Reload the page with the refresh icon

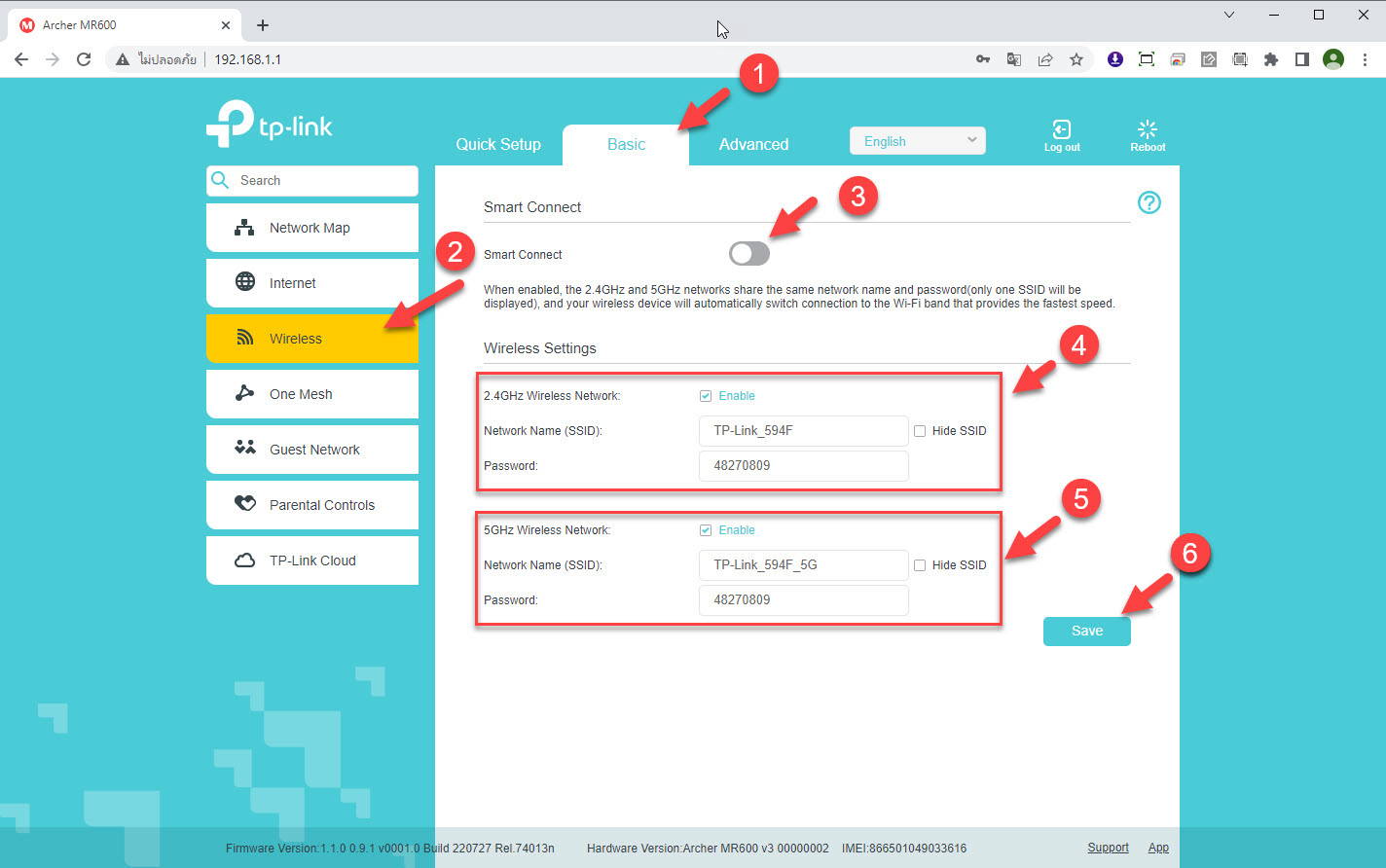point(84,59)
